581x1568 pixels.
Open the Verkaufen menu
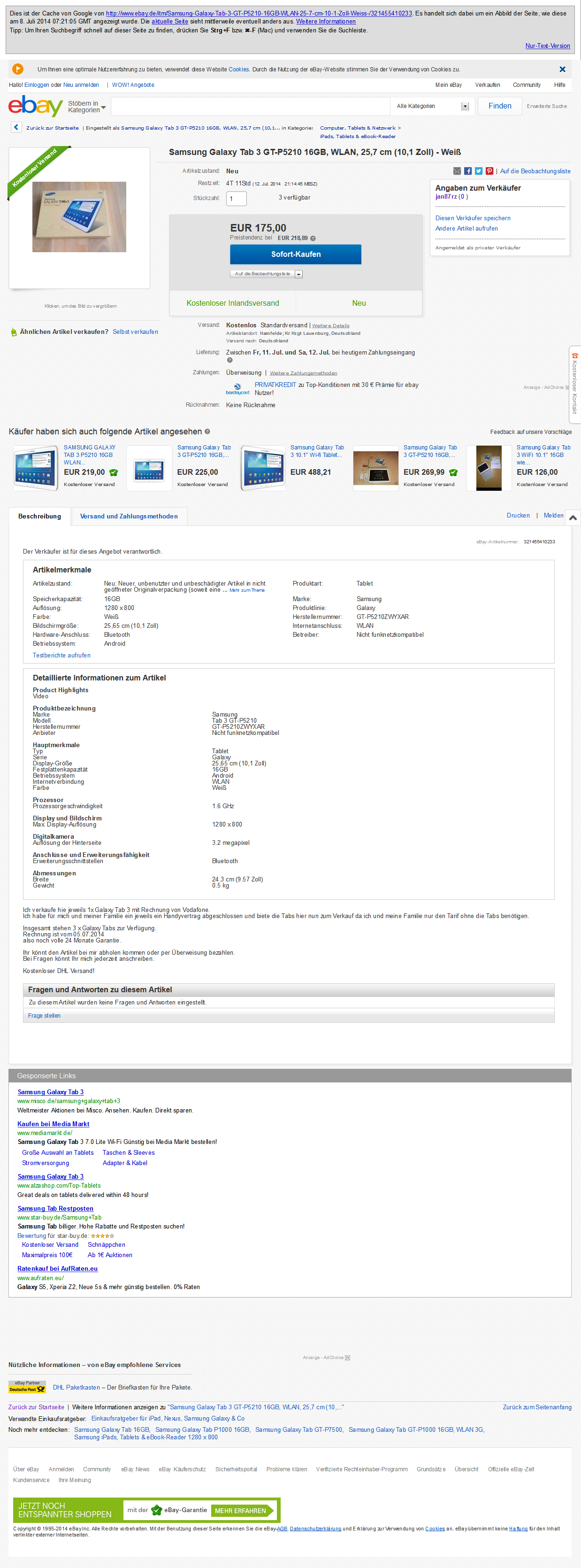(487, 85)
